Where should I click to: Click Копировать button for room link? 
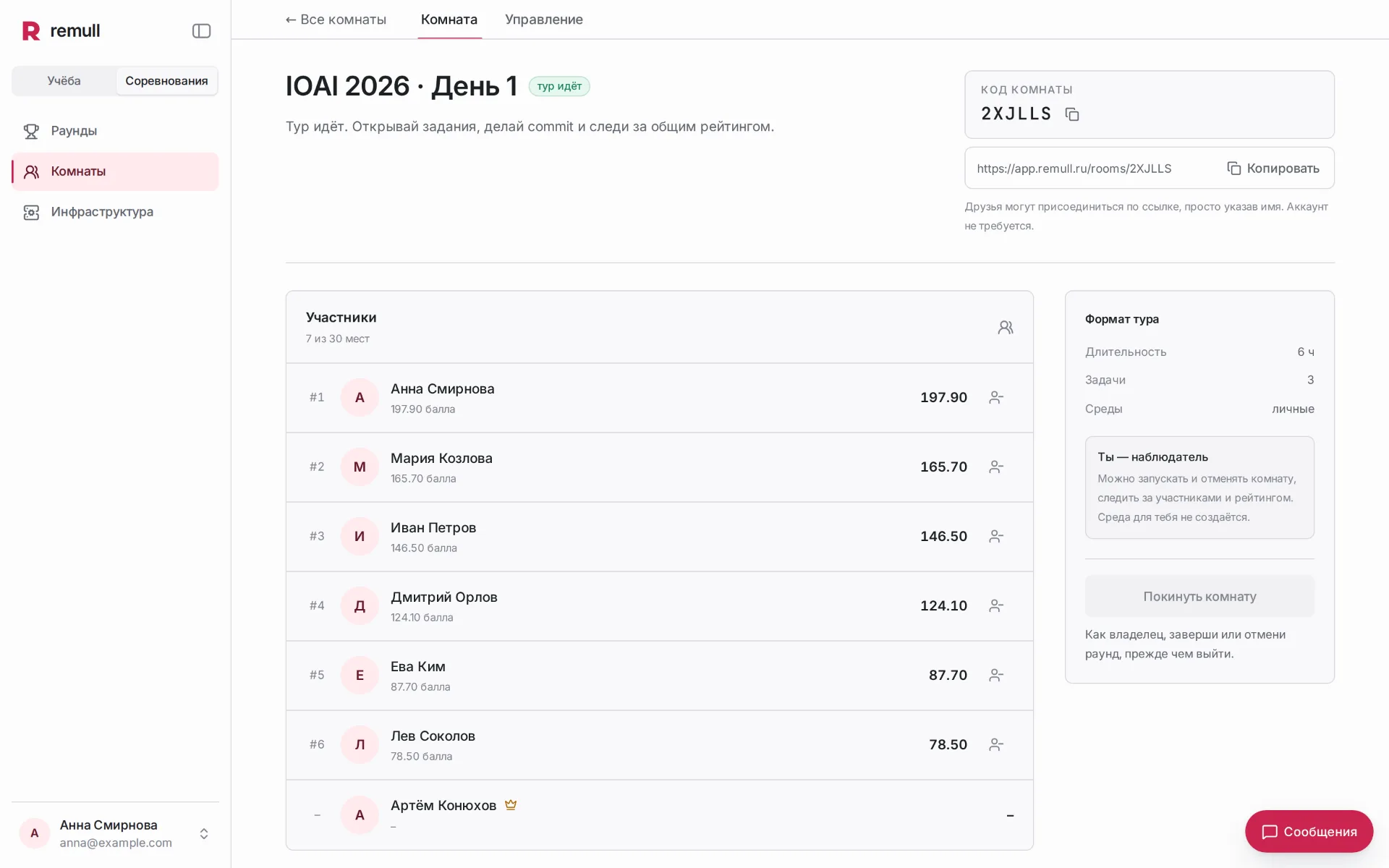1273,169
